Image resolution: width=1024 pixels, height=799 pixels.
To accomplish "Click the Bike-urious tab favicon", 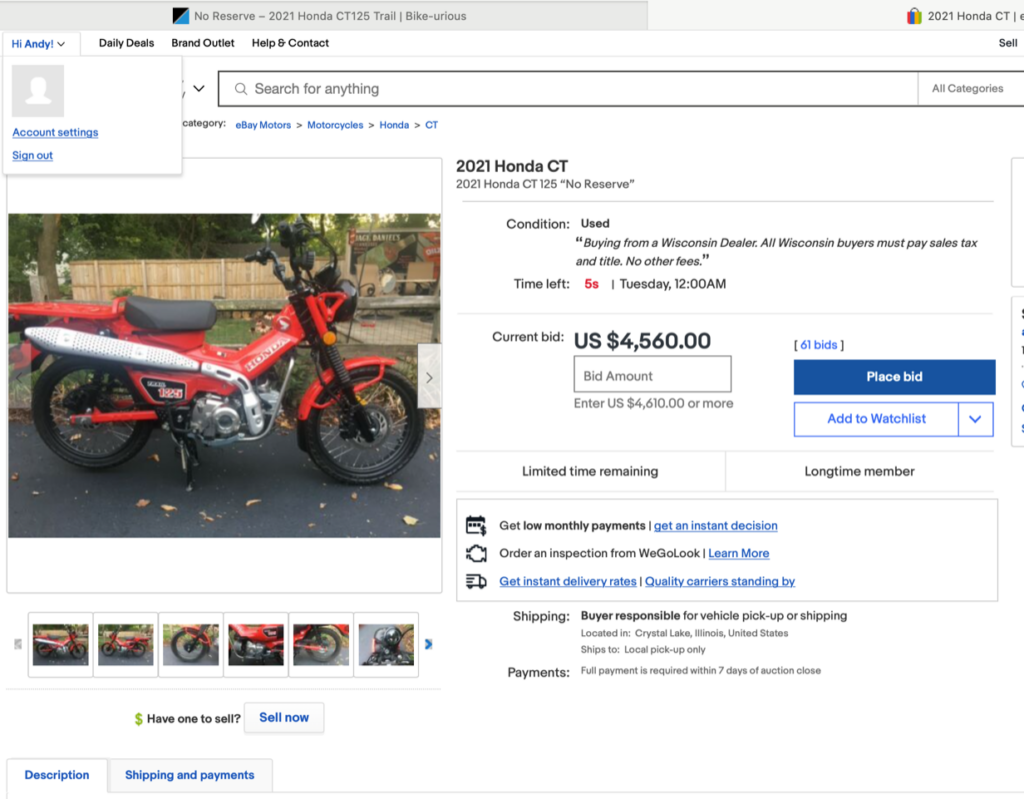I will 181,16.
